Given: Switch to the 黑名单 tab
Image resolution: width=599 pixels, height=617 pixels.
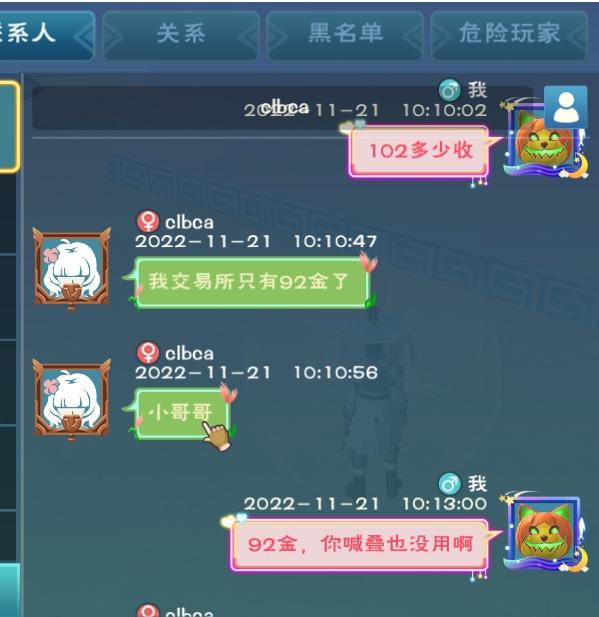Looking at the screenshot, I should point(345,35).
